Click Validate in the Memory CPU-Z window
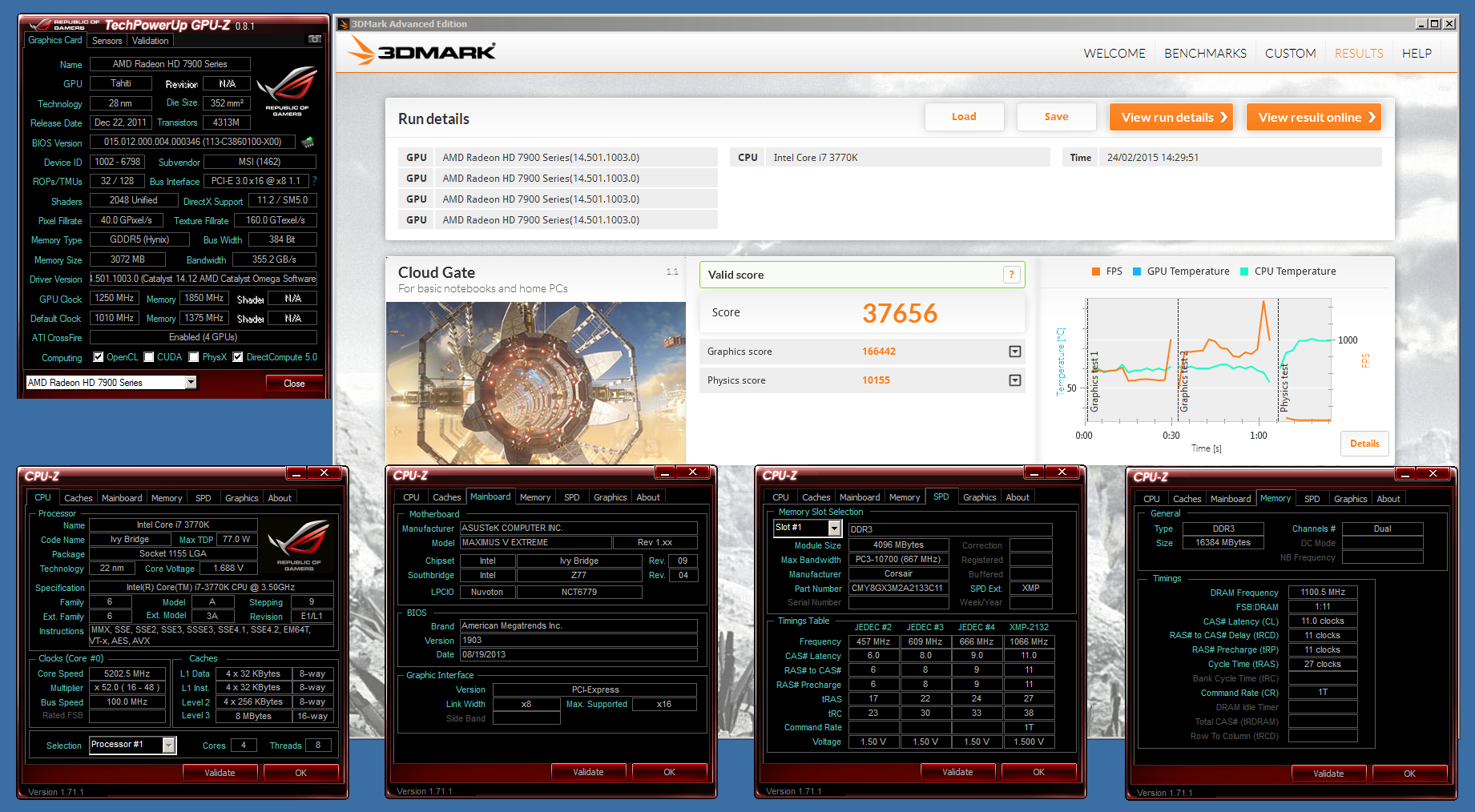1475x812 pixels. click(x=1328, y=774)
